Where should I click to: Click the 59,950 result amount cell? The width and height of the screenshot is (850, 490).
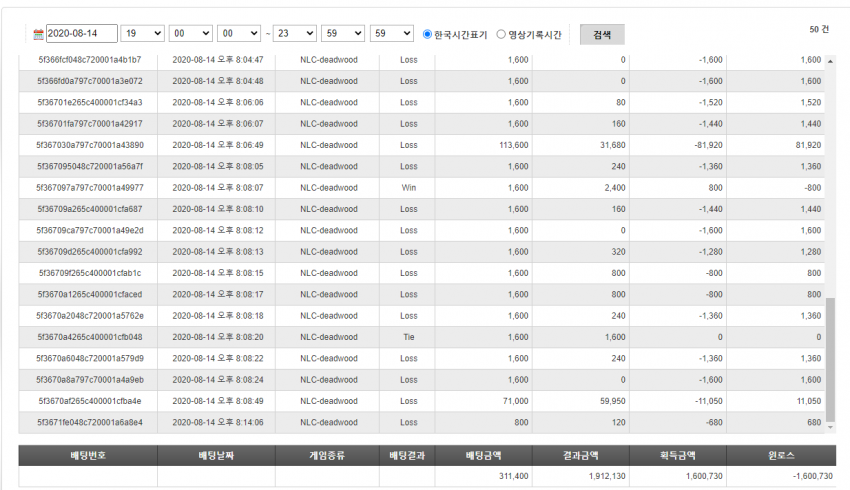(x=613, y=401)
